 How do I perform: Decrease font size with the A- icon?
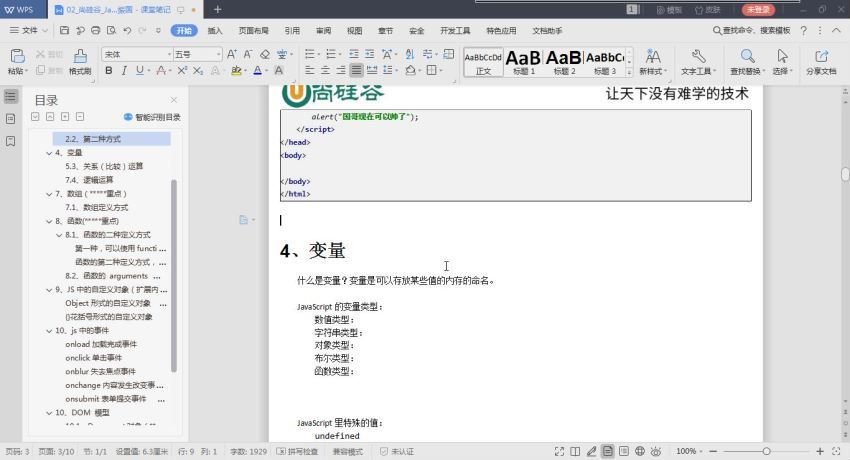coord(248,54)
